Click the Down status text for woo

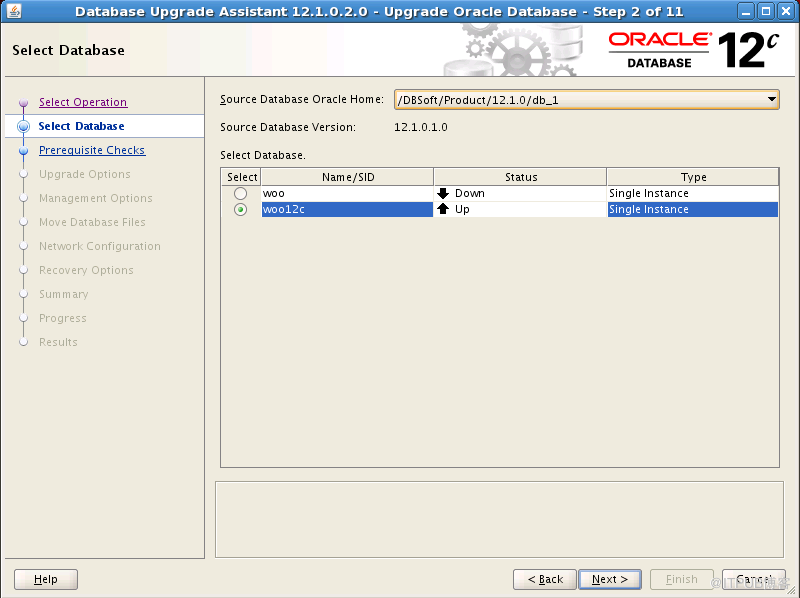coord(470,193)
